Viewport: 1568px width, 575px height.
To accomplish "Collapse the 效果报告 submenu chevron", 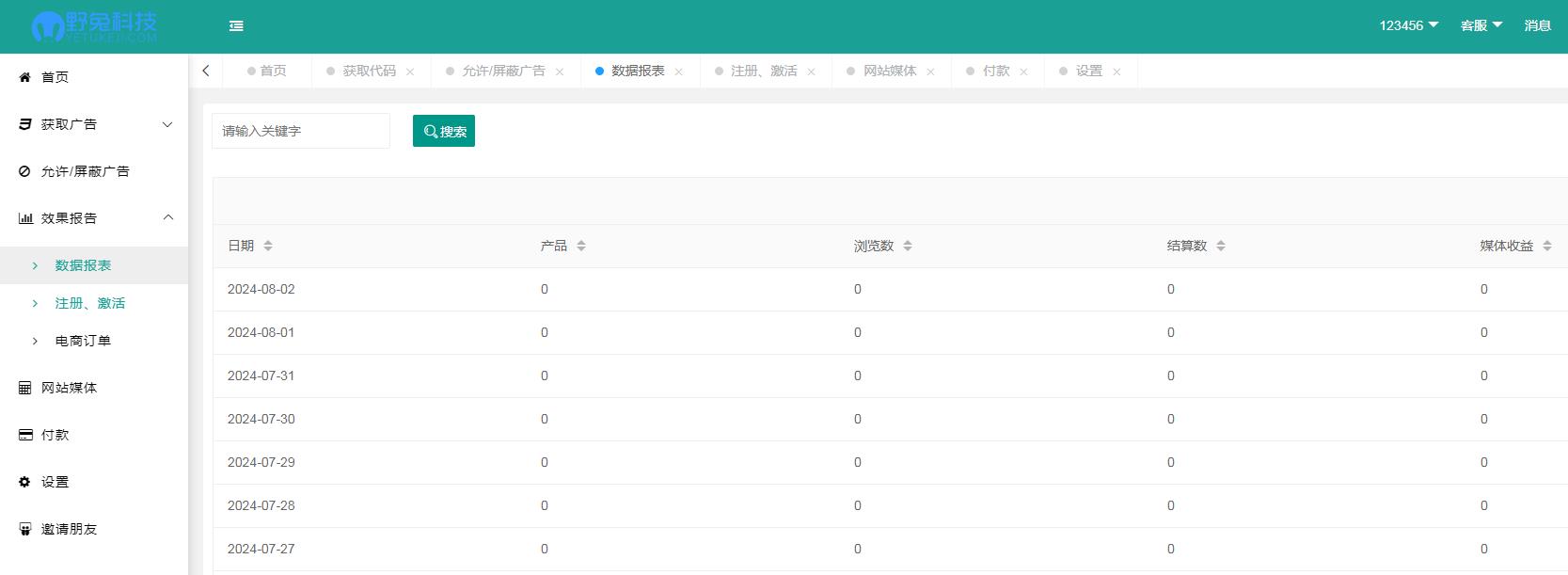I will (x=167, y=218).
